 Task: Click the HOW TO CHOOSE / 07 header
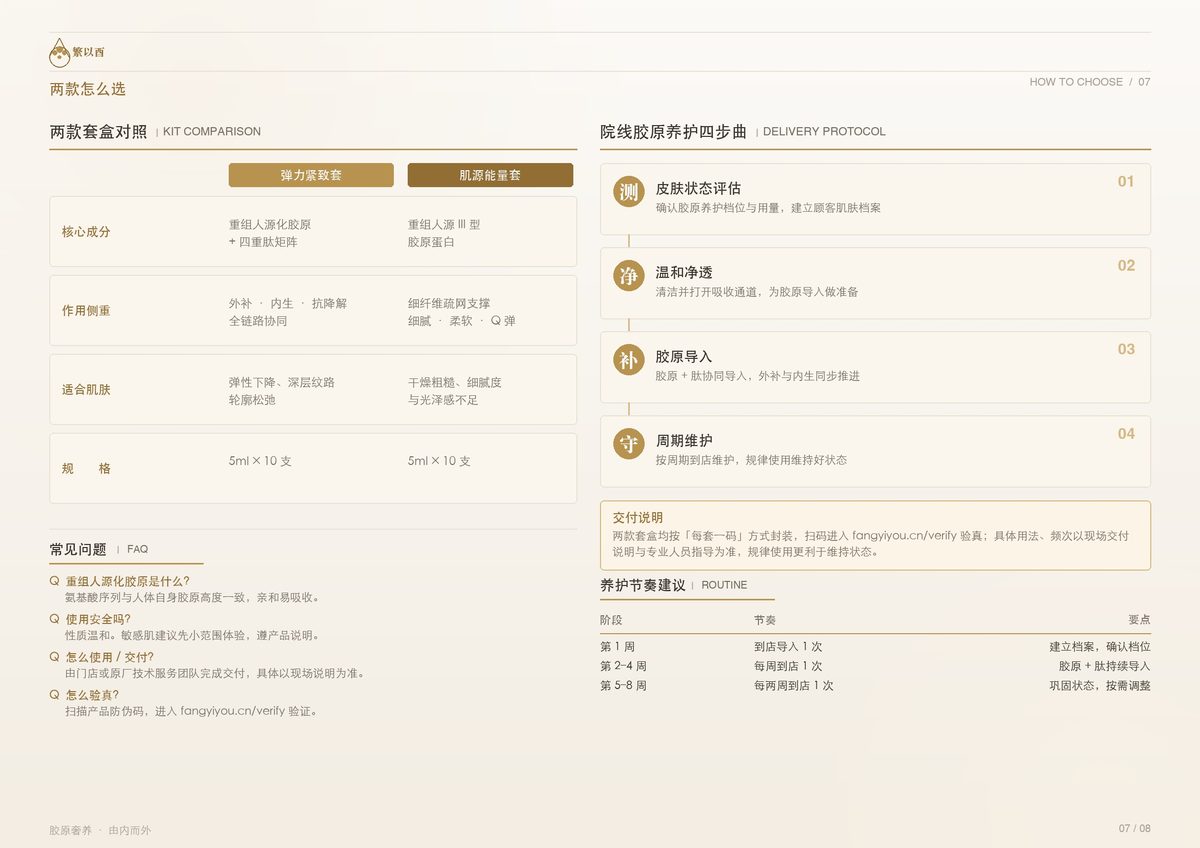pos(1090,82)
